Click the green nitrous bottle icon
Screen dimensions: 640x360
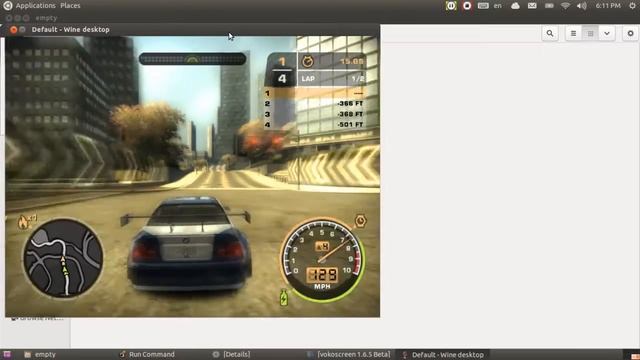tap(284, 298)
